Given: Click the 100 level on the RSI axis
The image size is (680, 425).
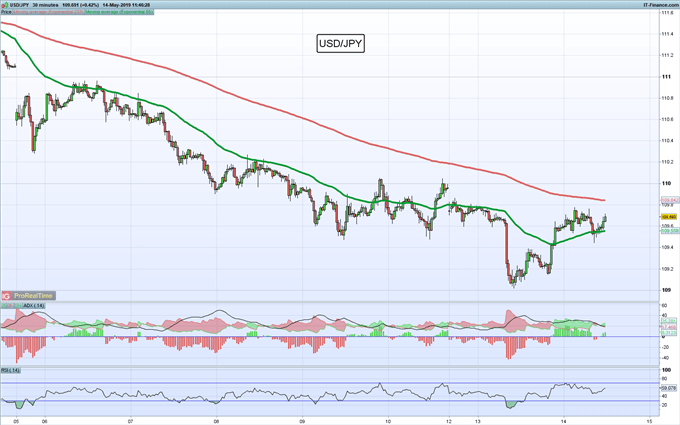Looking at the screenshot, I should [x=666, y=370].
